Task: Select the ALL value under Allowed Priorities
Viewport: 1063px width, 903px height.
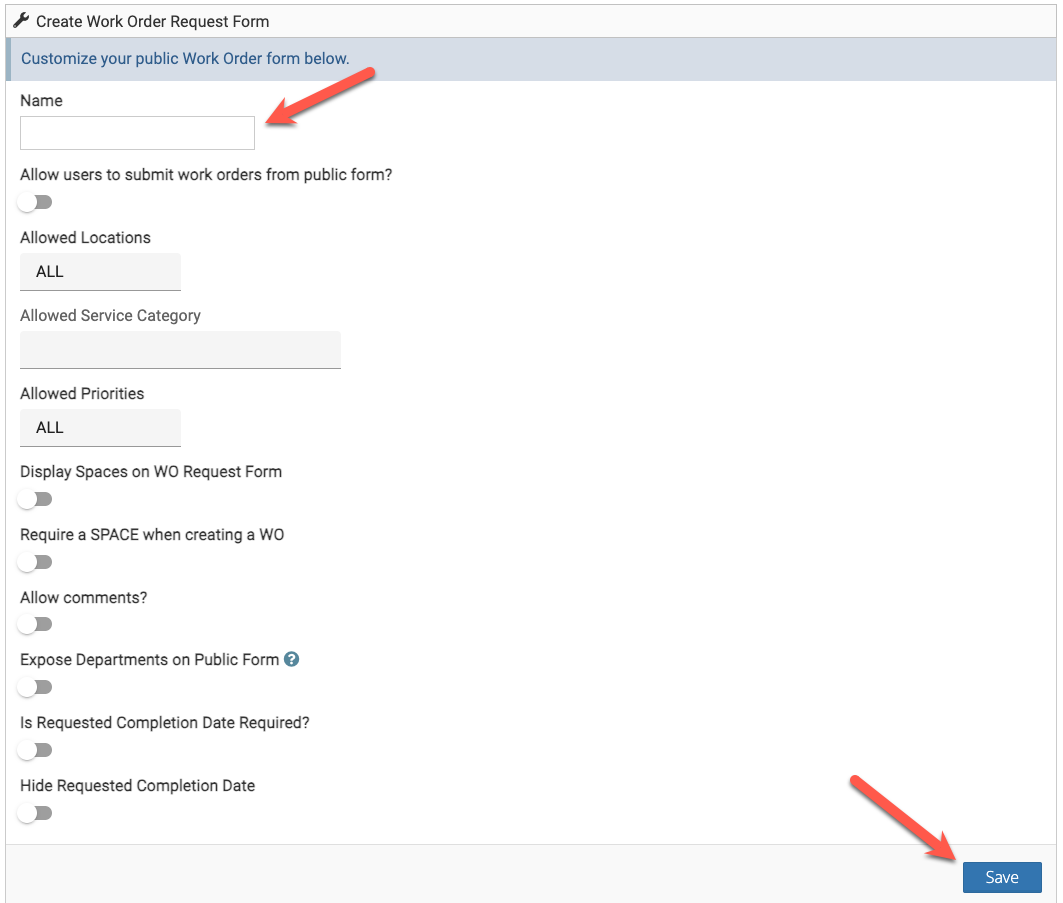Action: pyautogui.click(x=48, y=427)
